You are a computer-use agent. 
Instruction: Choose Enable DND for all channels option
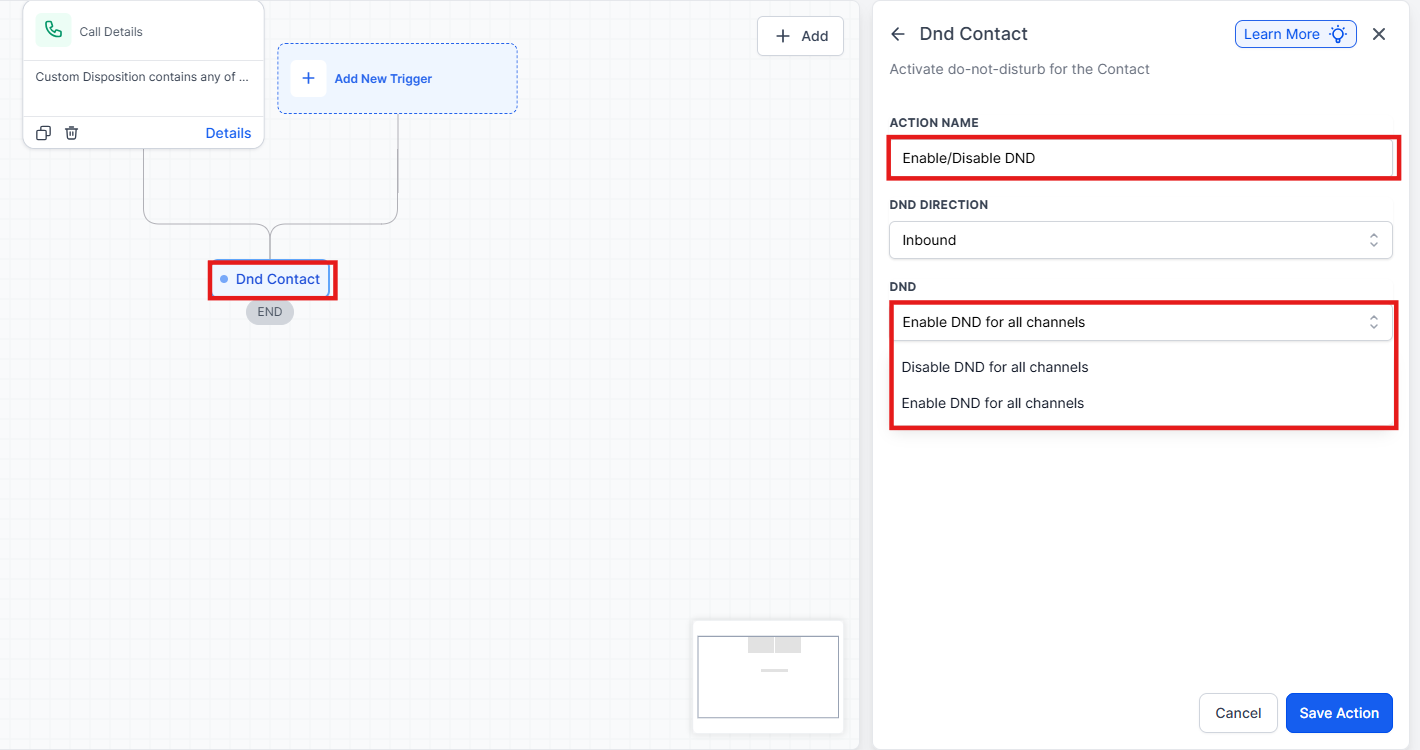[993, 403]
